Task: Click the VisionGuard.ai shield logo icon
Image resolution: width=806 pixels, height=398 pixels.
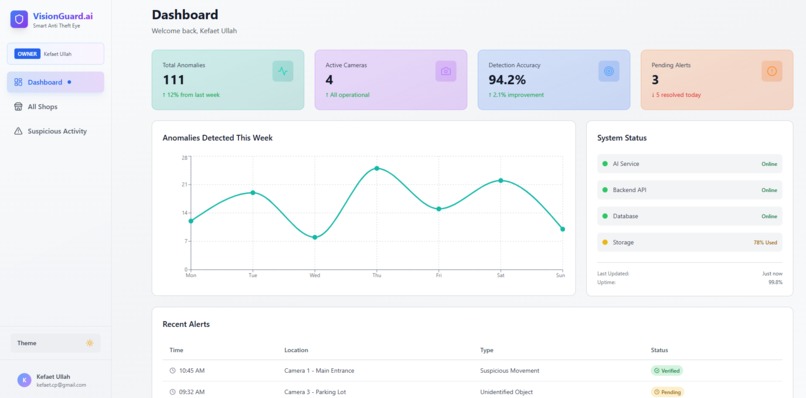Action: (19, 20)
